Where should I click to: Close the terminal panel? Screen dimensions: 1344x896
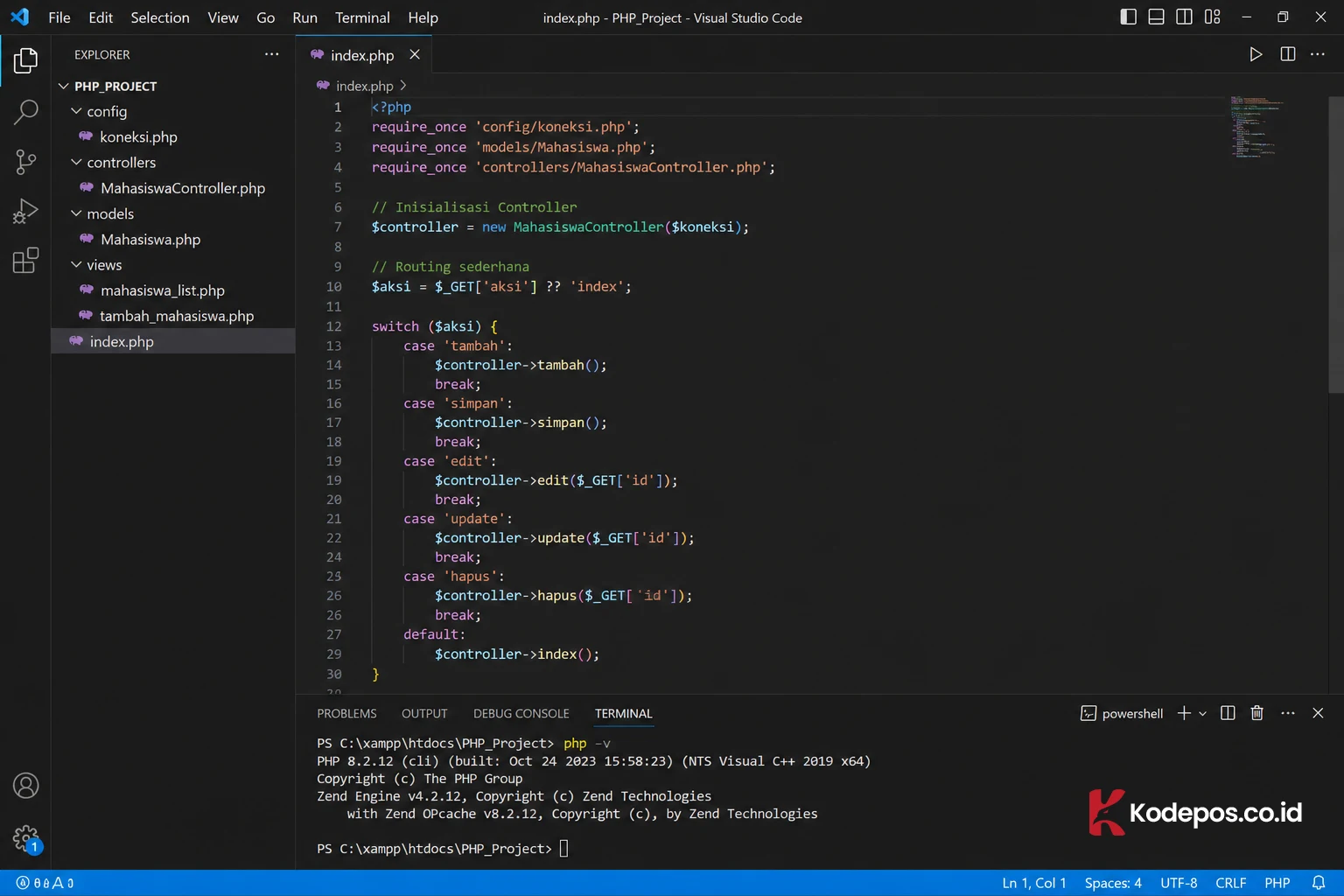[1318, 713]
